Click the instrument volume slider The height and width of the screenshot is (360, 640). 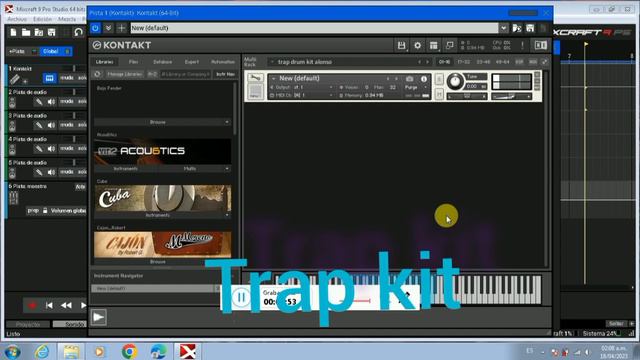[x=511, y=96]
